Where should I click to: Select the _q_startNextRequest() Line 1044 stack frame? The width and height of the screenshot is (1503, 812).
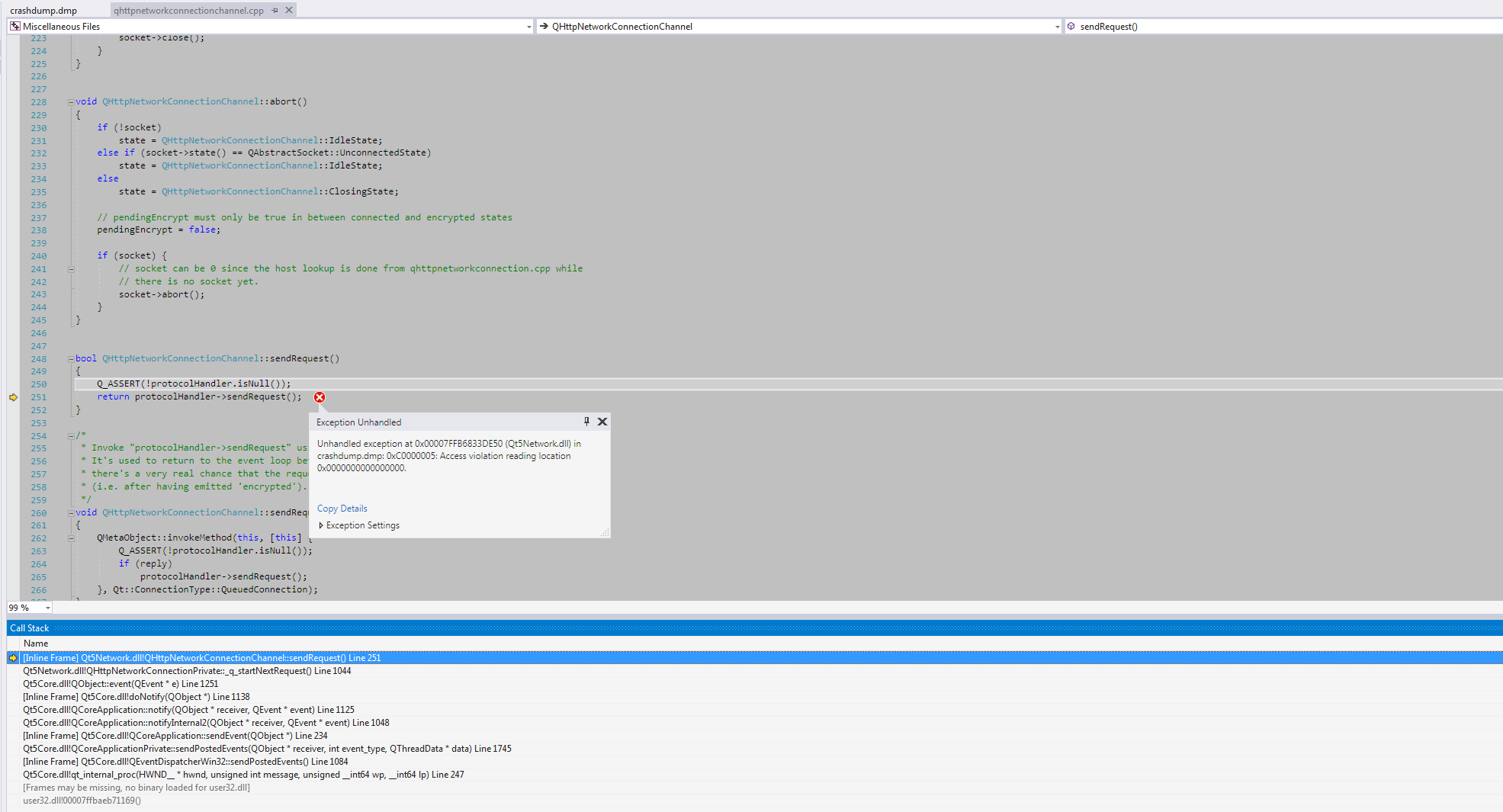(x=187, y=671)
